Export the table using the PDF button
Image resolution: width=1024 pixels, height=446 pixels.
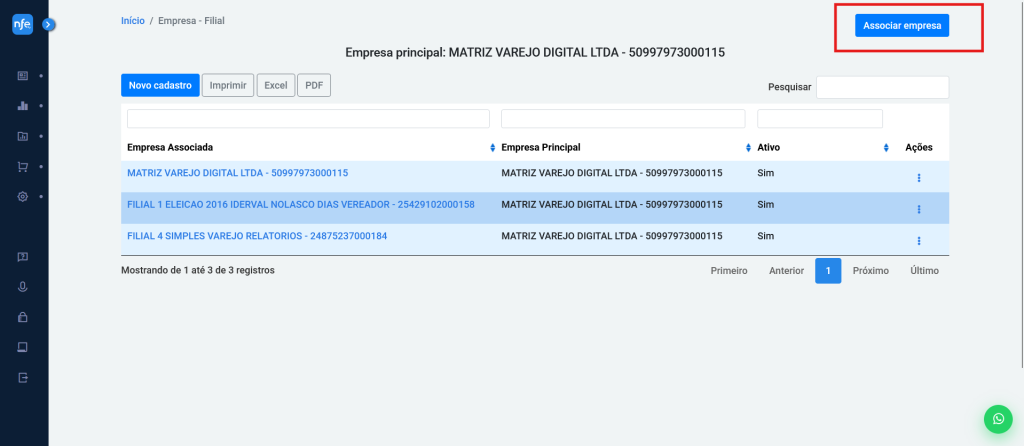click(x=314, y=86)
